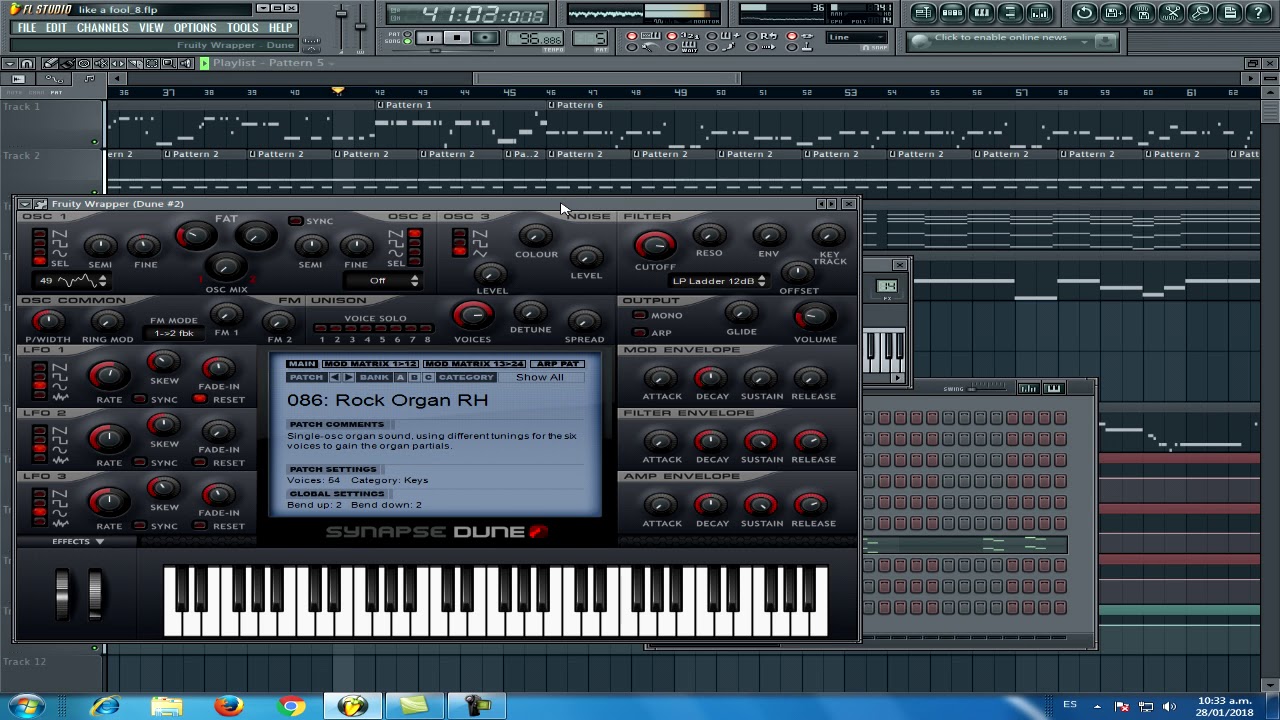Click to enable online news bar
The width and height of the screenshot is (1280, 720).
click(1013, 40)
